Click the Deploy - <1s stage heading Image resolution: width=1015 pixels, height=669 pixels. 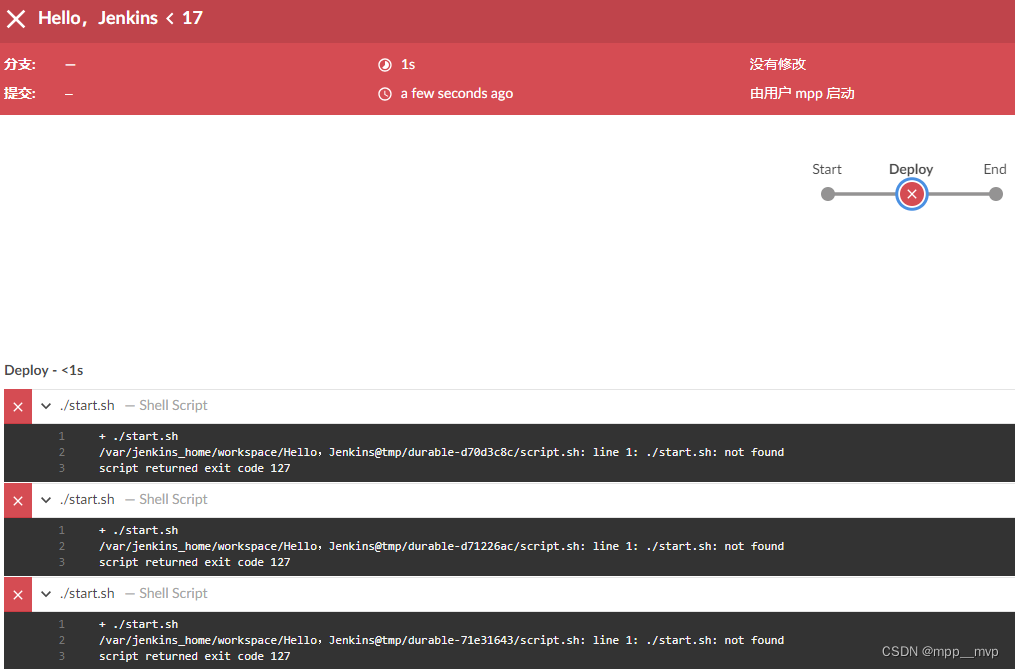click(x=44, y=370)
